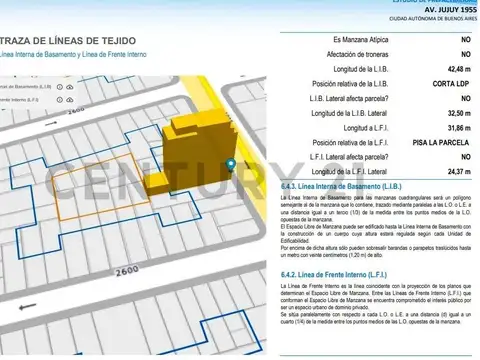Click the lower '2600' street number label on map

[x=127, y=270]
